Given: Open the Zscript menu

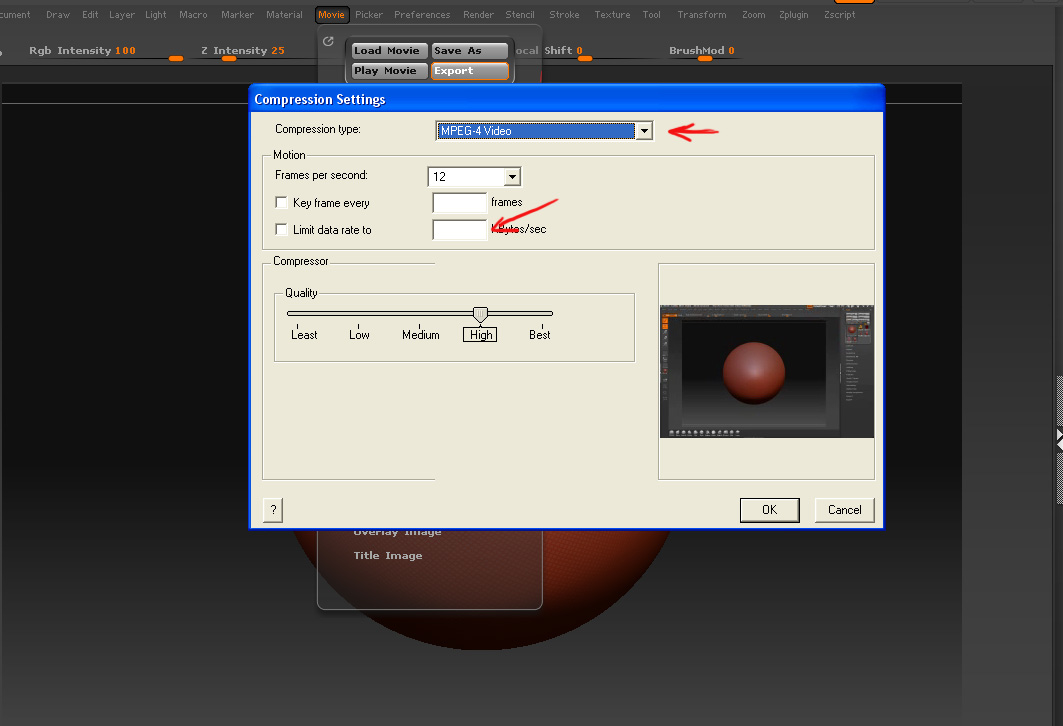Looking at the screenshot, I should (839, 14).
